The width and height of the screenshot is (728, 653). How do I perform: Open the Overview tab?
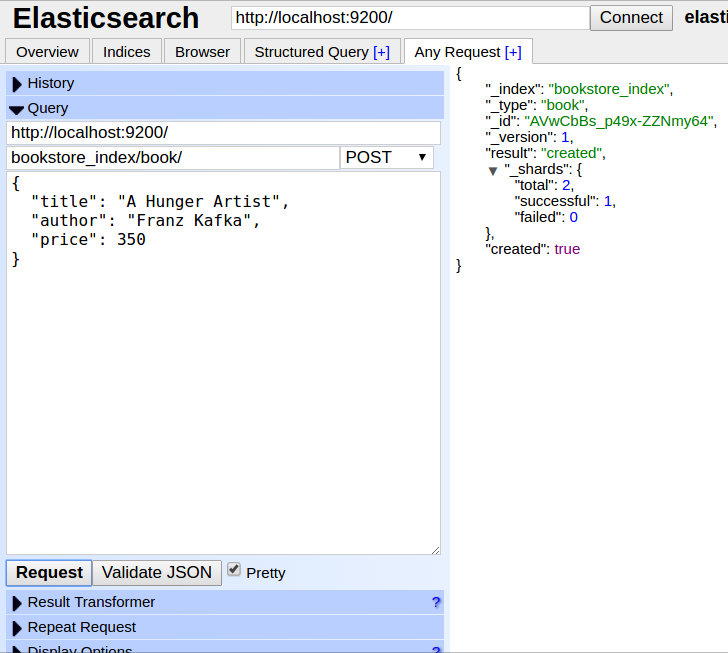[47, 52]
